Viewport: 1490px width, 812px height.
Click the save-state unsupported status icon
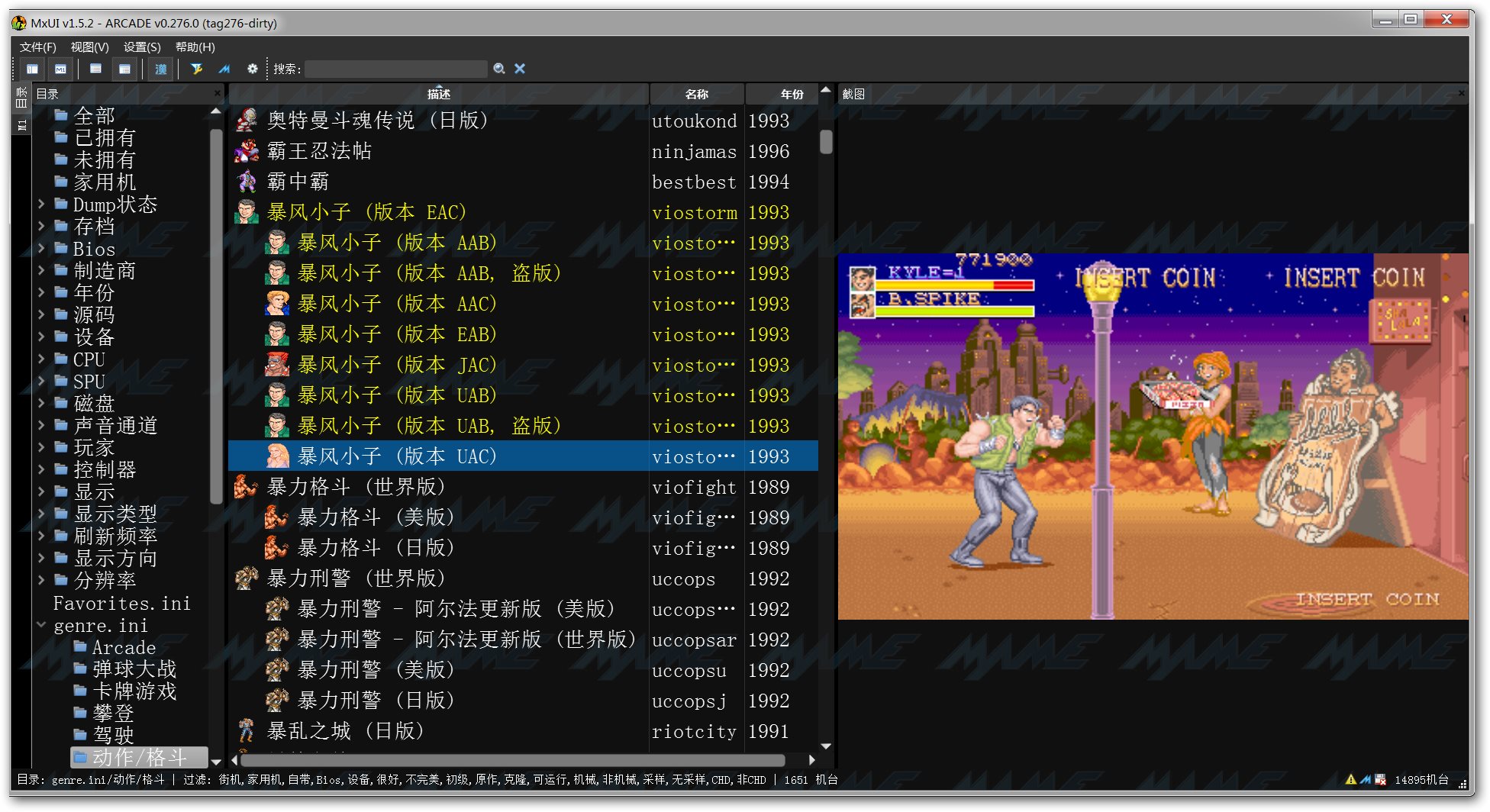1380,779
